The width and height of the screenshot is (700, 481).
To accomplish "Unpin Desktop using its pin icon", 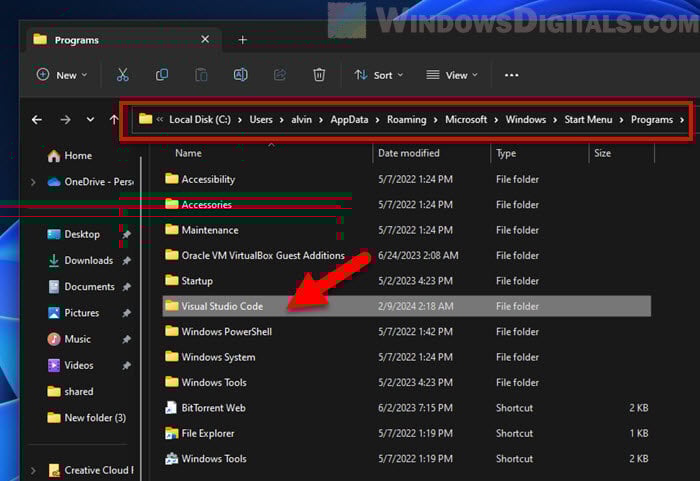I will coord(127,234).
